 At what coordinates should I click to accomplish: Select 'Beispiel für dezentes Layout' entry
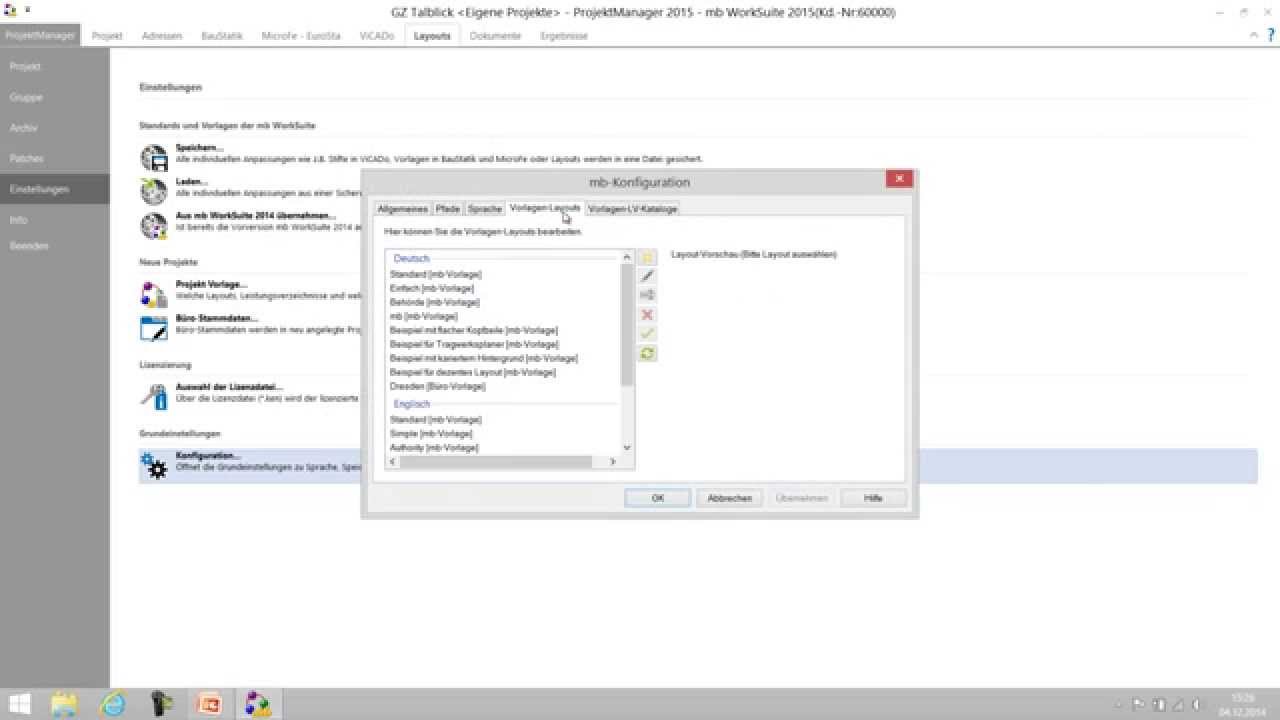(x=473, y=372)
